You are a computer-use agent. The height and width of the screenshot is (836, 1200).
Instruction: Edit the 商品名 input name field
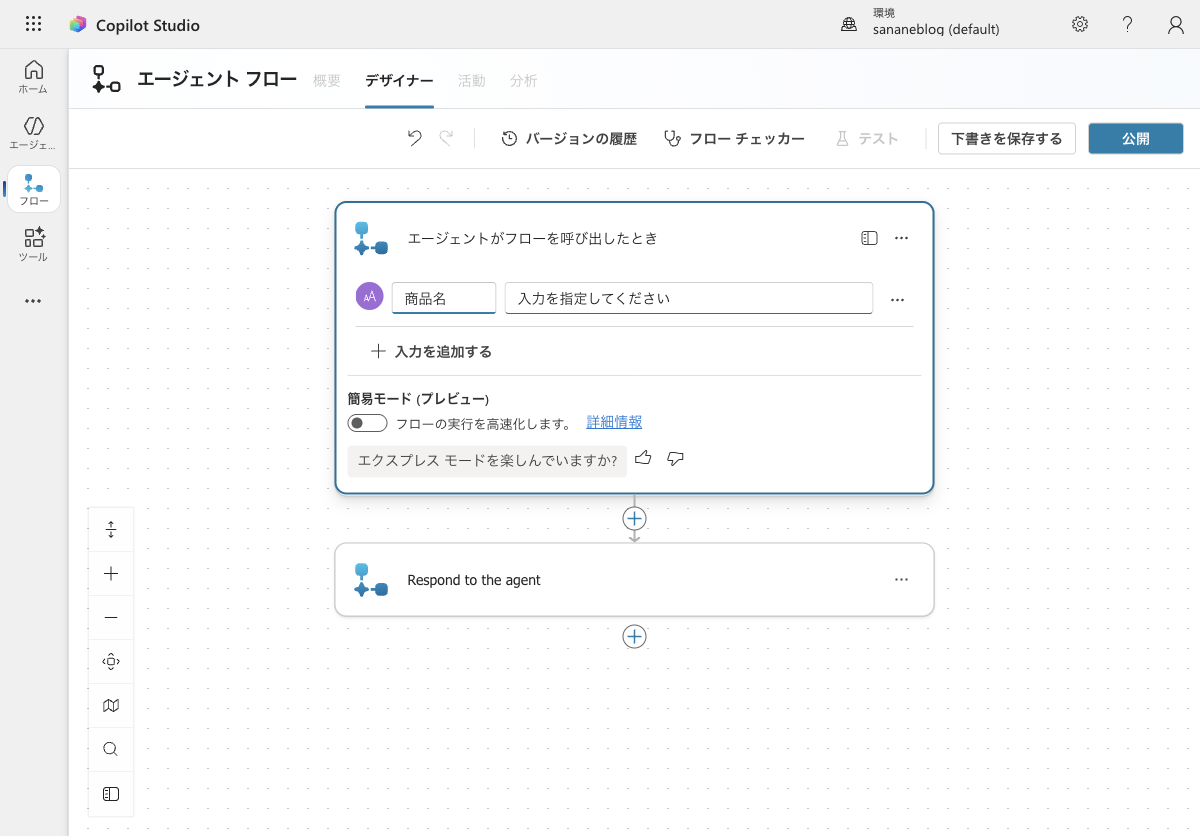[444, 298]
